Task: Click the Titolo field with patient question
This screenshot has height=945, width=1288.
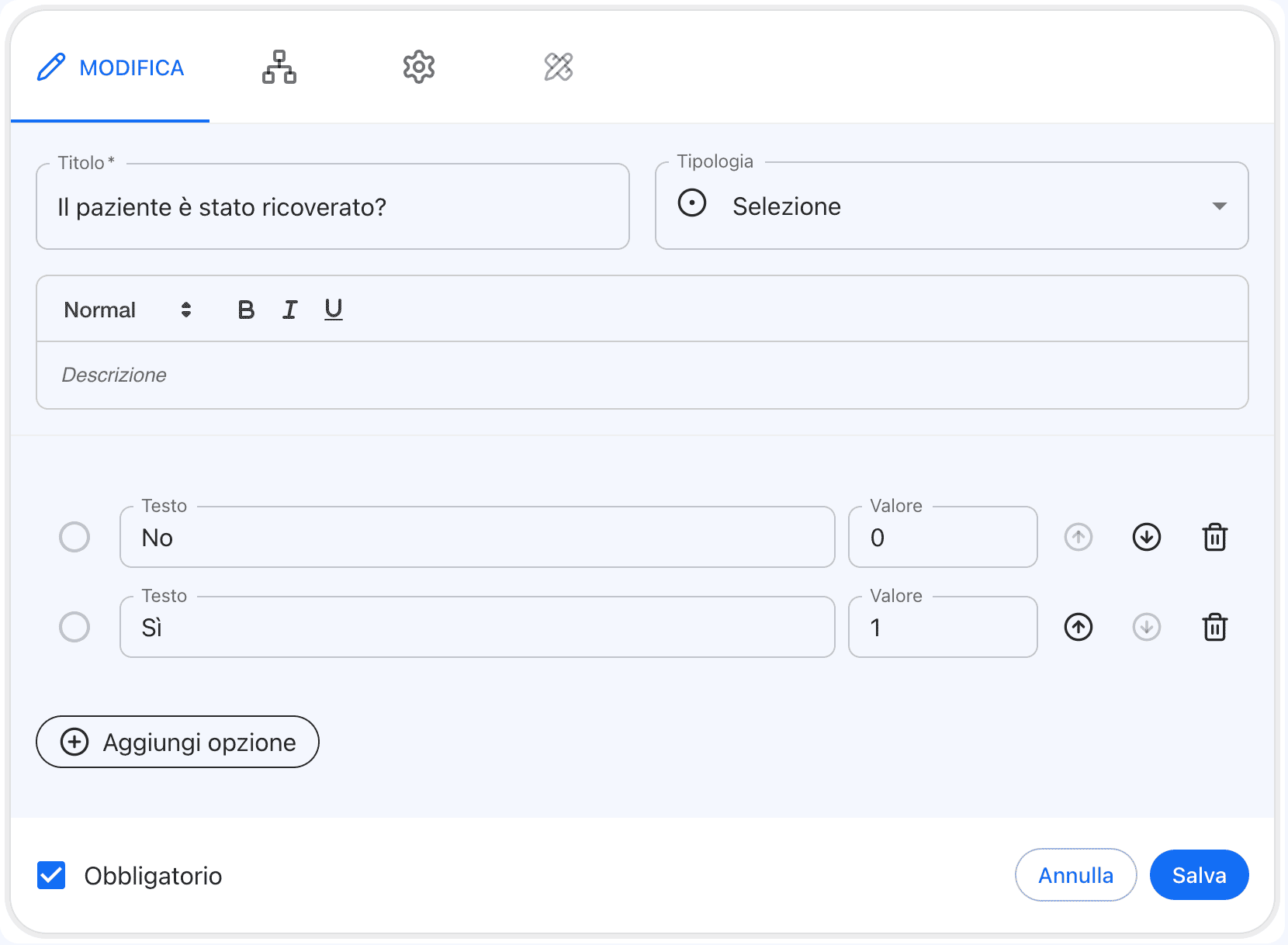Action: pos(333,206)
